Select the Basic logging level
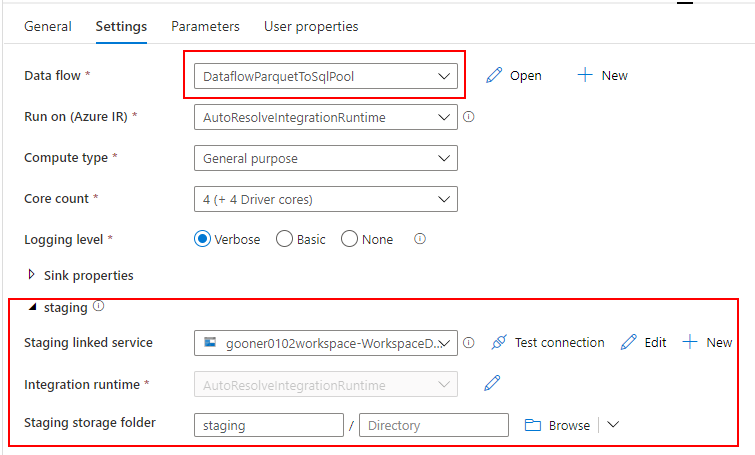Viewport: 755px width, 455px height. 284,239
